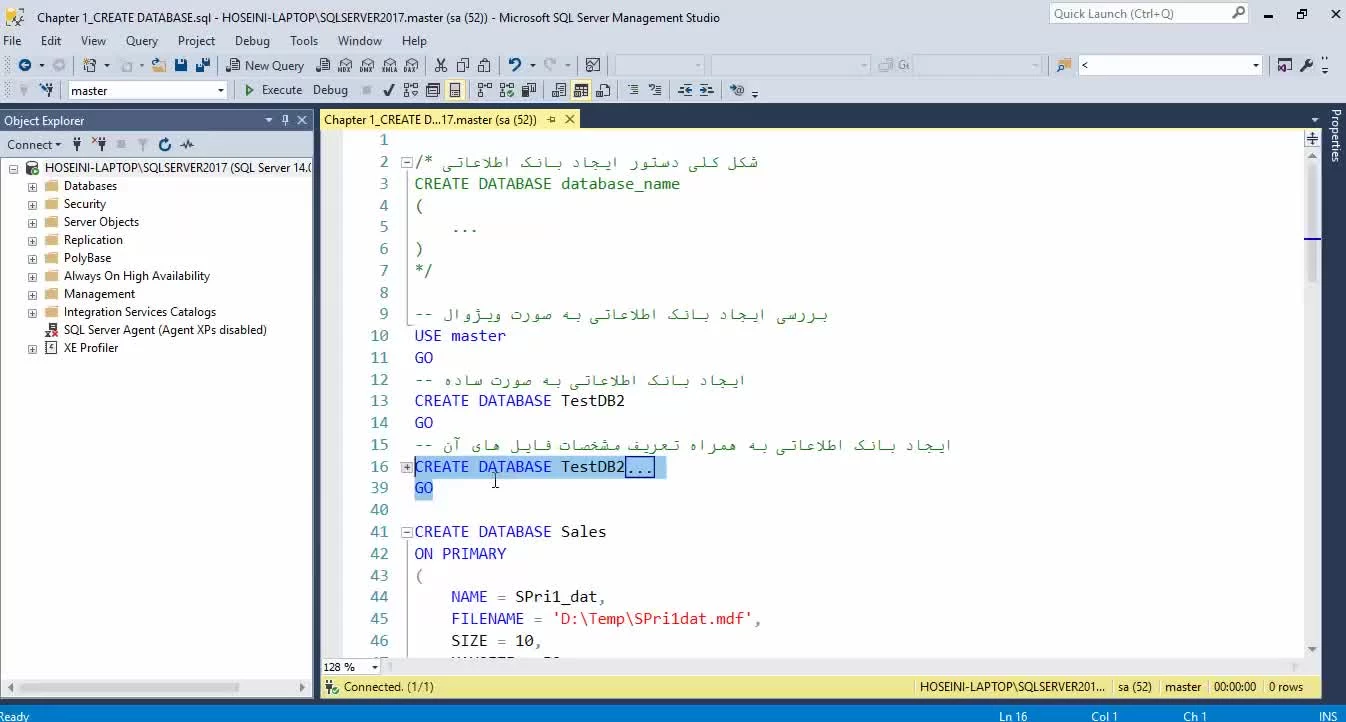Open an Analysis Services MDX Query
Image resolution: width=1346 pixels, height=722 pixels.
tap(345, 65)
